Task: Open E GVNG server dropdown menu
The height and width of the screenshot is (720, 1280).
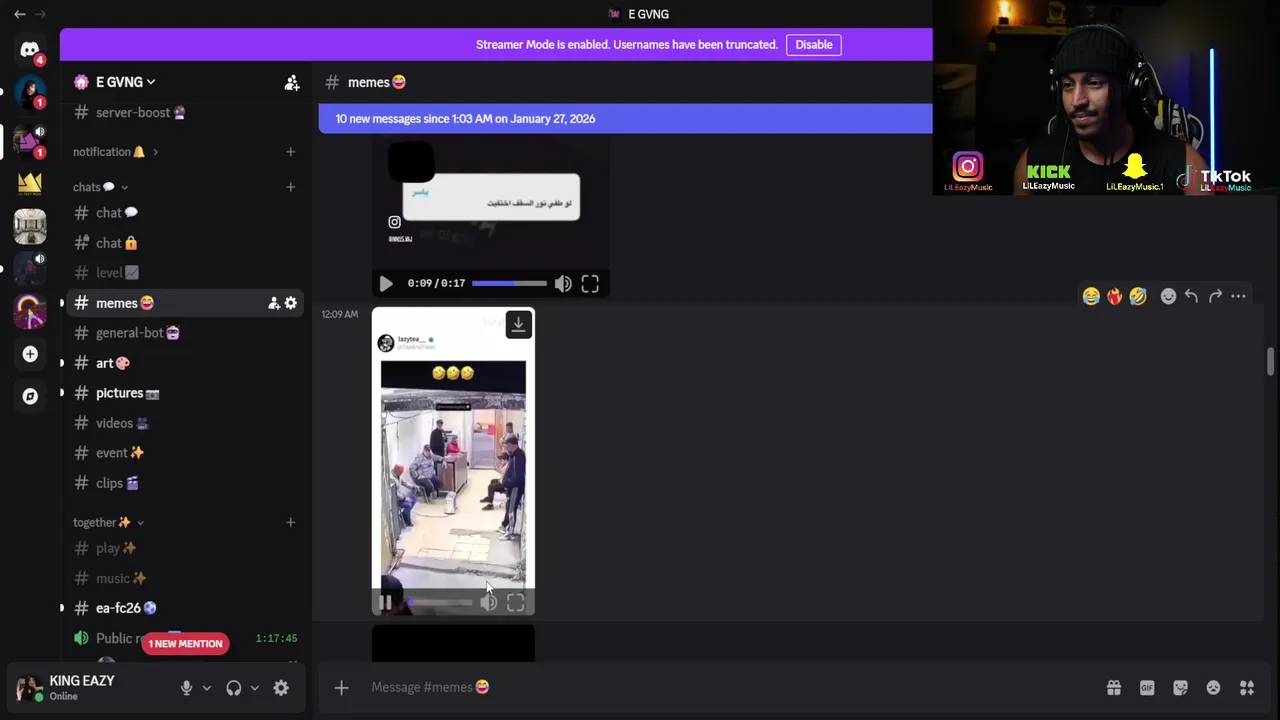Action: [126, 82]
